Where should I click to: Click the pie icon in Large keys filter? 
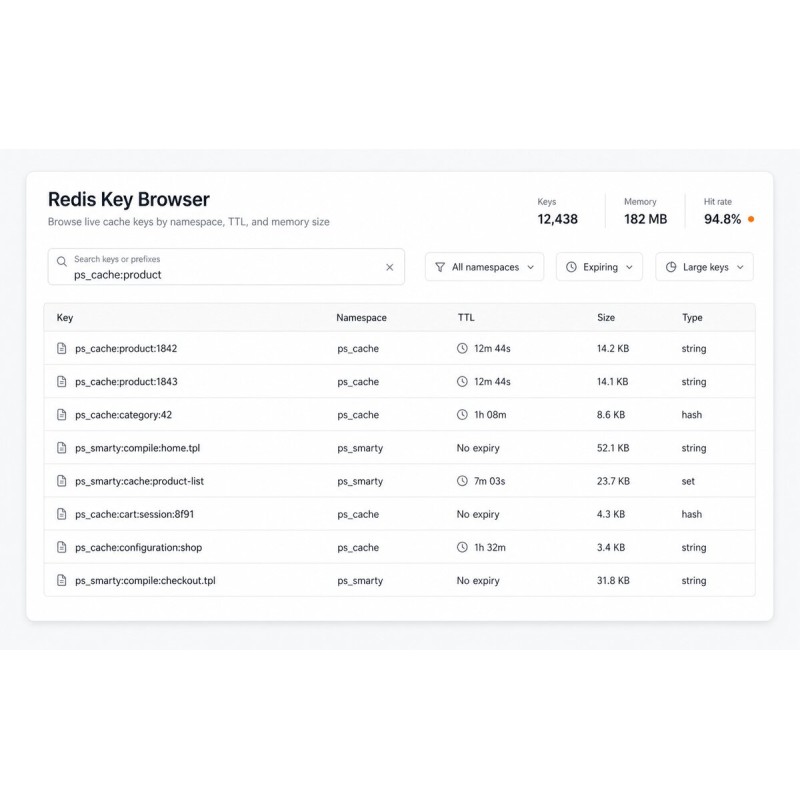point(671,267)
